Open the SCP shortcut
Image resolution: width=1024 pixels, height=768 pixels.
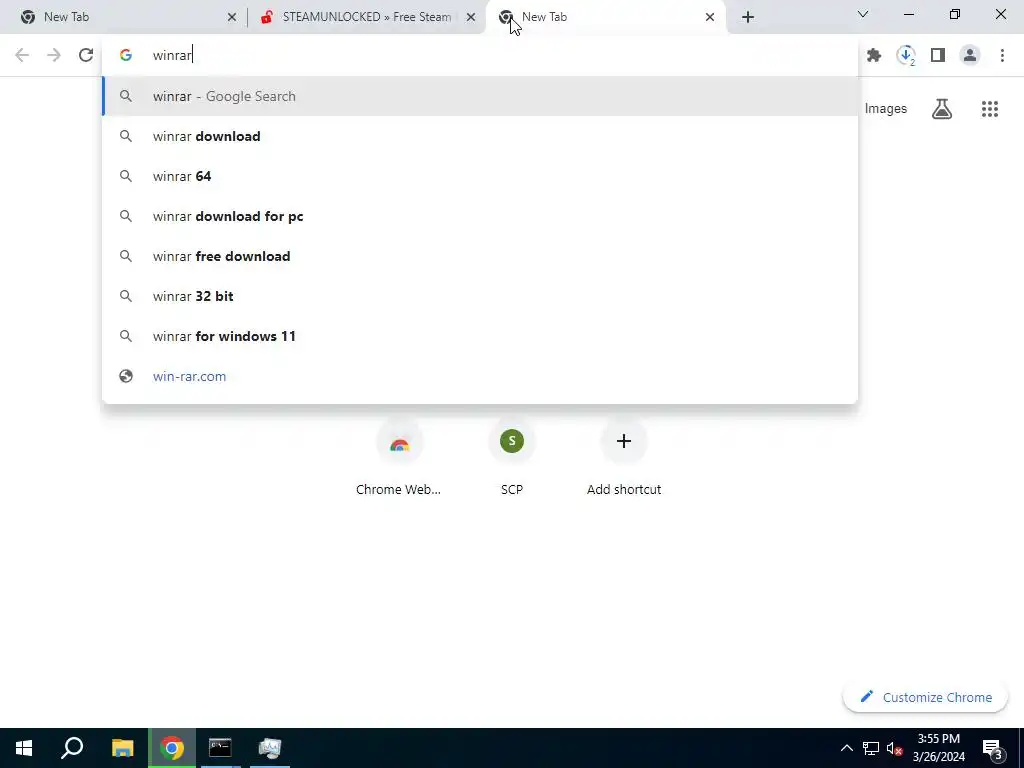(511, 457)
